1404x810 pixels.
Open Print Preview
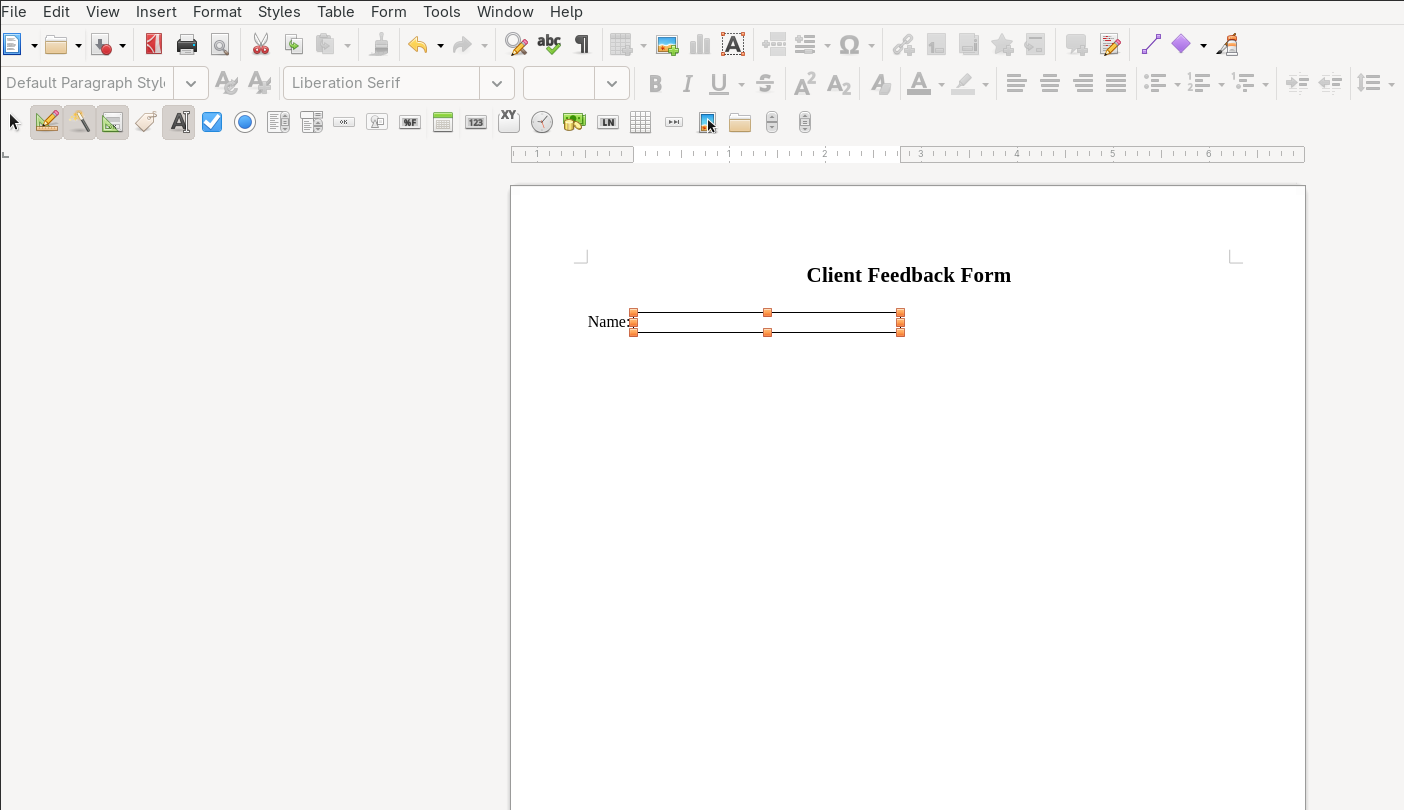pos(220,44)
